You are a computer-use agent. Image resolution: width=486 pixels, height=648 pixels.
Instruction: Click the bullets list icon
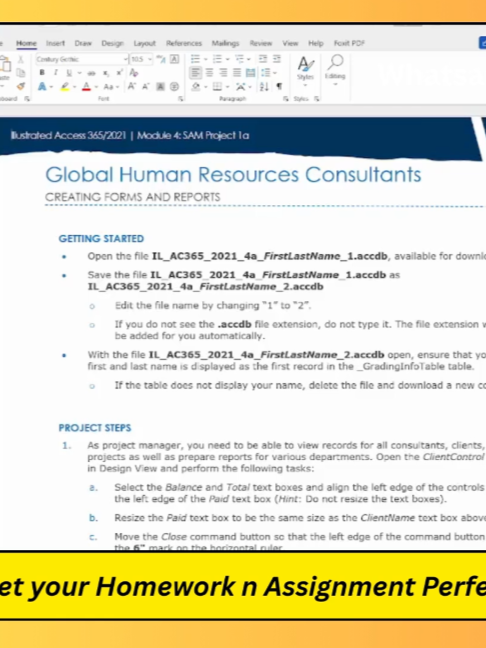pyautogui.click(x=195, y=59)
